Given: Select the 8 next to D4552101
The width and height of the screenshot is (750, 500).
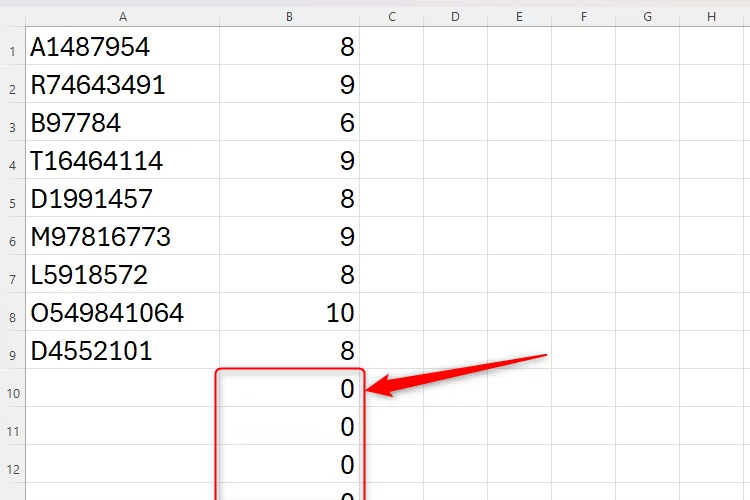Looking at the screenshot, I should tap(289, 350).
